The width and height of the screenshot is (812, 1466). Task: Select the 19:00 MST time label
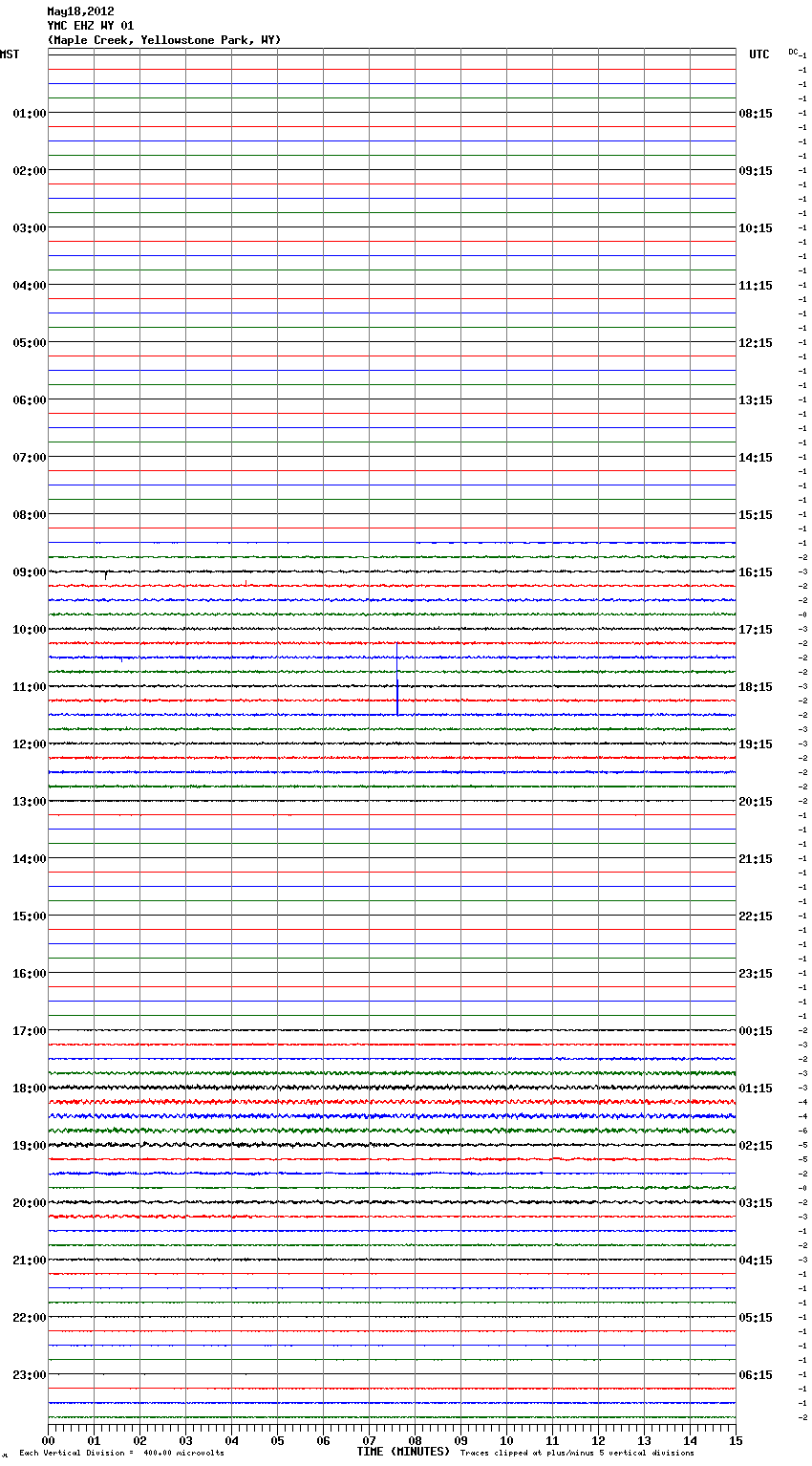pos(30,1146)
